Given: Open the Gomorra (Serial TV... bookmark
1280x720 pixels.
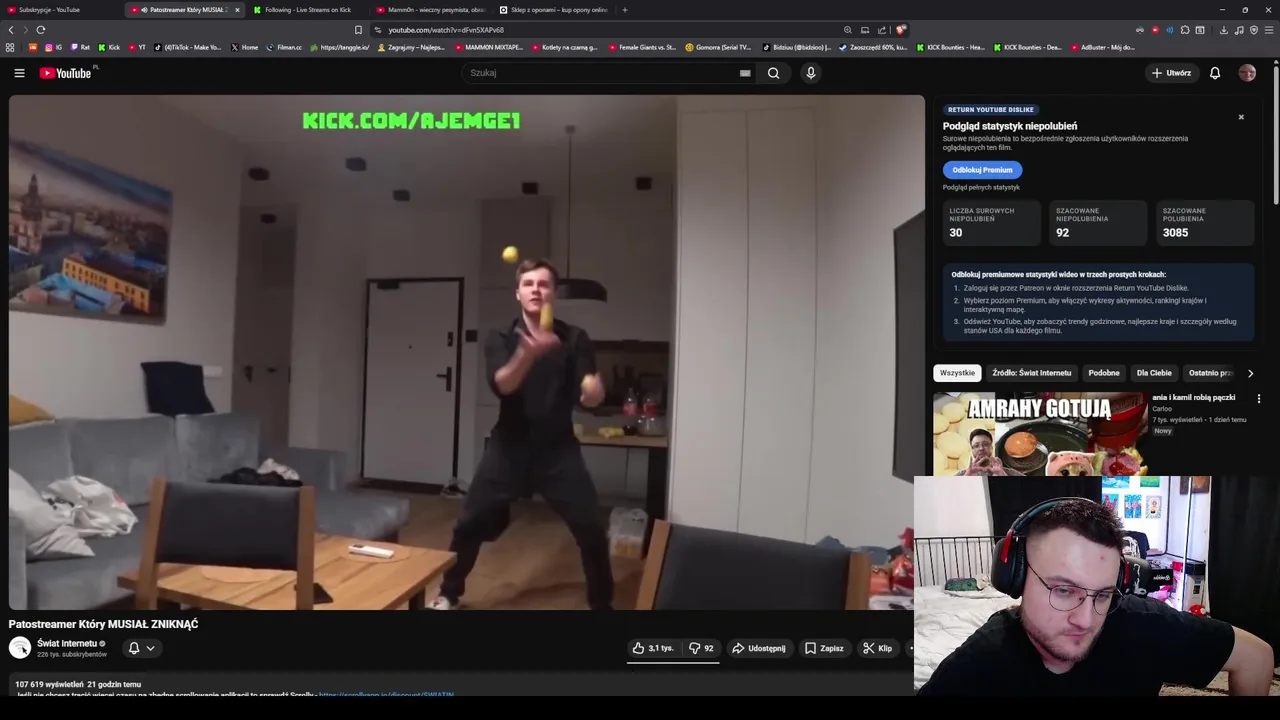Looking at the screenshot, I should pos(718,47).
